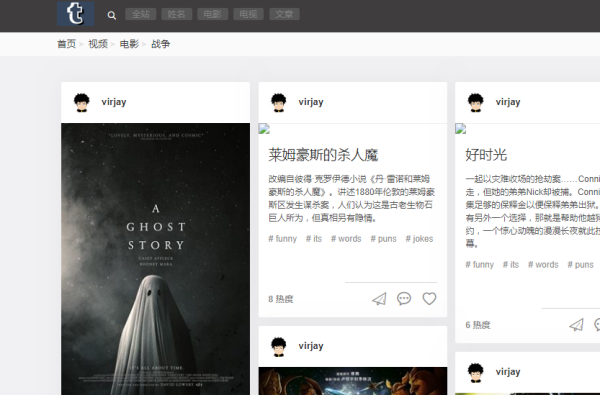Screen dimensions: 600x395
Task: Click #puns tag on 好时光 card
Action: click(x=580, y=265)
